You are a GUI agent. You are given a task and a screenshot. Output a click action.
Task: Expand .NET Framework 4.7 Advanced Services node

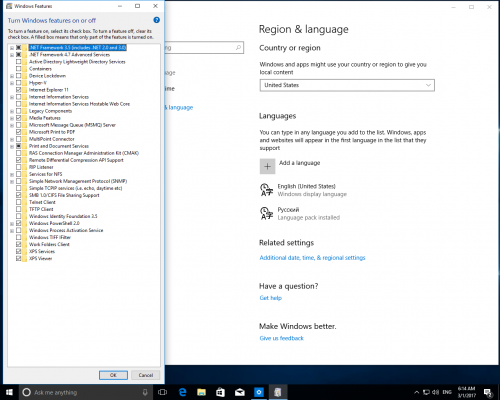pyautogui.click(x=12, y=55)
